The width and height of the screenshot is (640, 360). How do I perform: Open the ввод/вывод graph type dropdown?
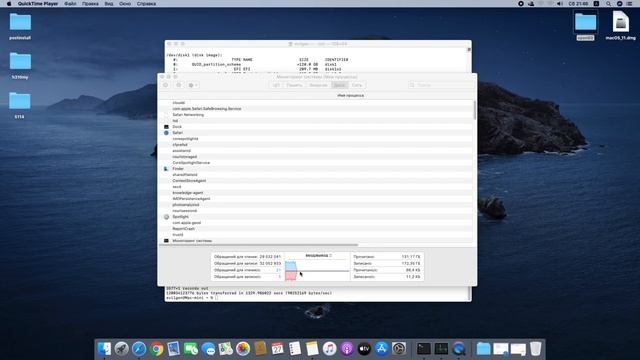tap(319, 256)
